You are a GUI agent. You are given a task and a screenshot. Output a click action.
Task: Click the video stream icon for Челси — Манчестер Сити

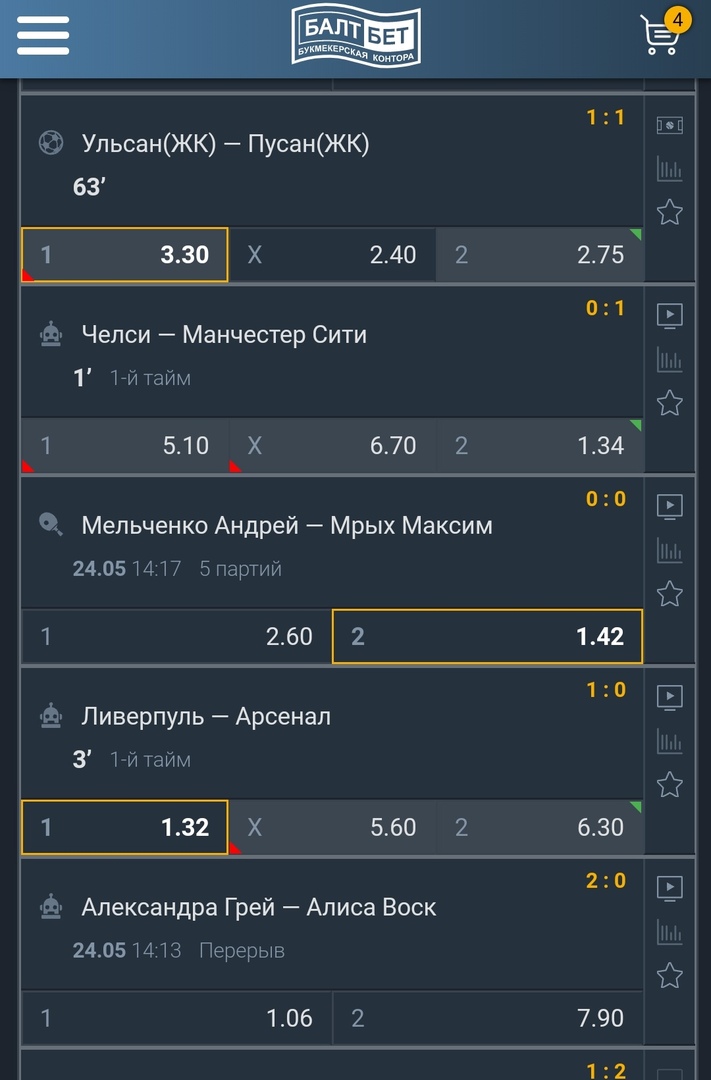[670, 314]
